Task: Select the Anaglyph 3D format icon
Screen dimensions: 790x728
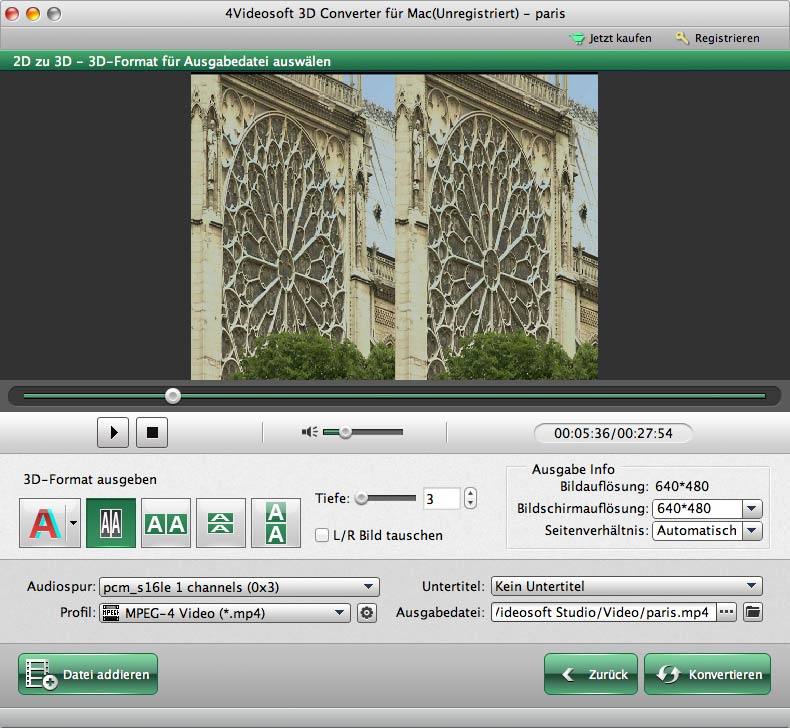Action: tap(42, 523)
